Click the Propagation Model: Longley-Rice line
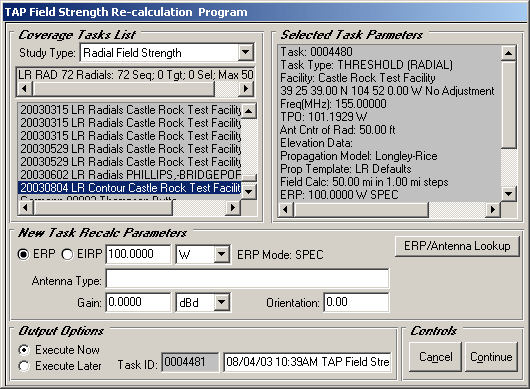Screen dimensions: 530x389 point(359,156)
